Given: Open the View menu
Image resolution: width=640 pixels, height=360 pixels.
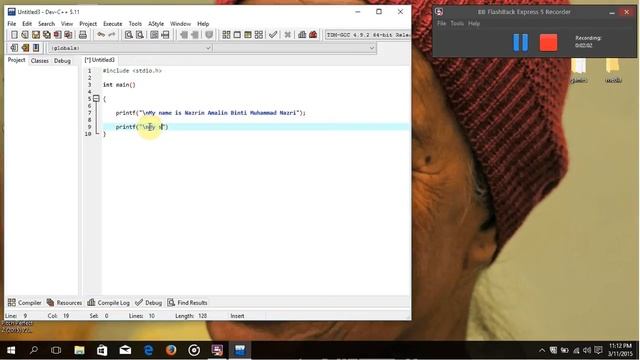Looking at the screenshot, I should point(67,24).
